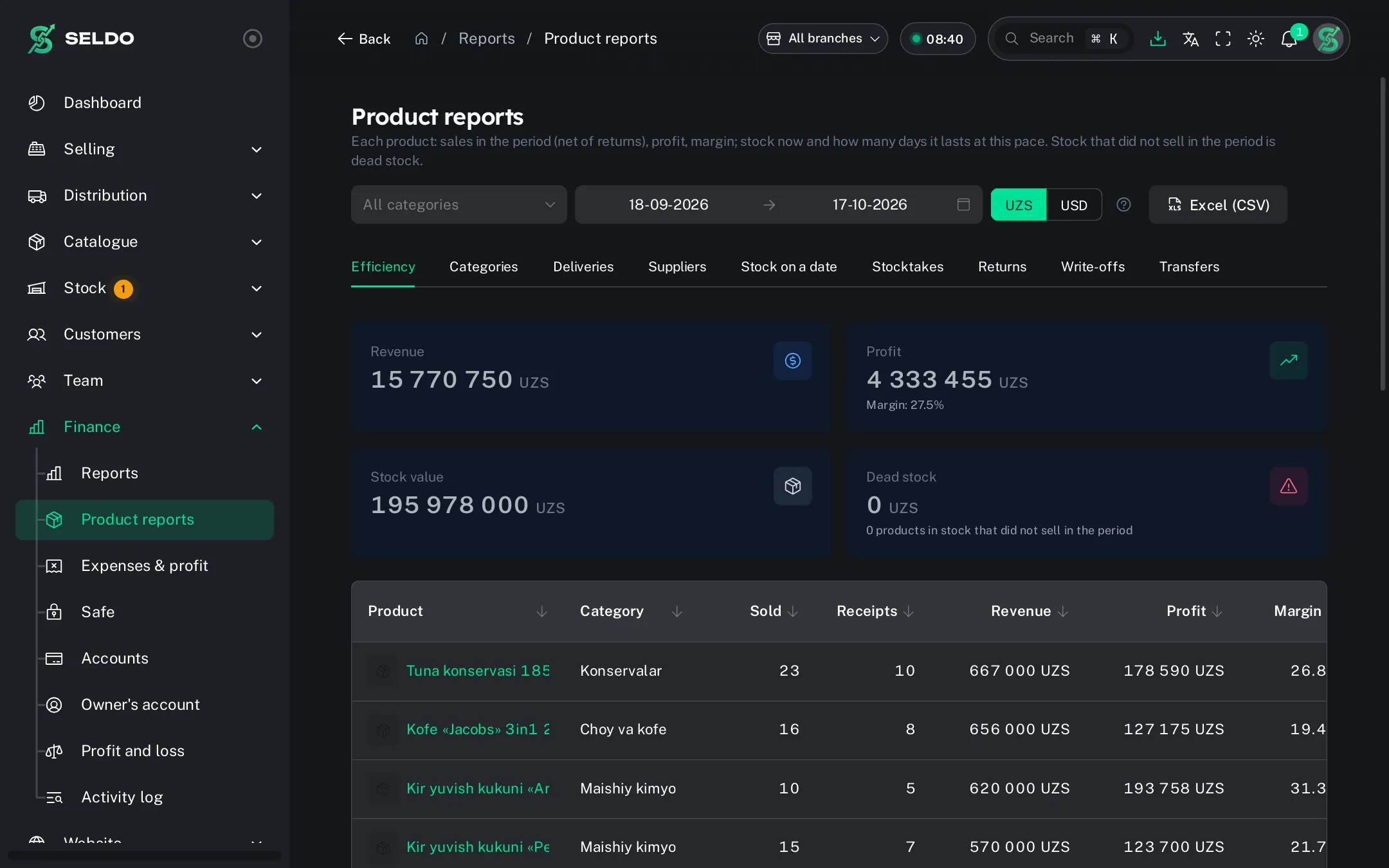The height and width of the screenshot is (868, 1389).
Task: Switch currency to USD
Action: pyautogui.click(x=1074, y=204)
